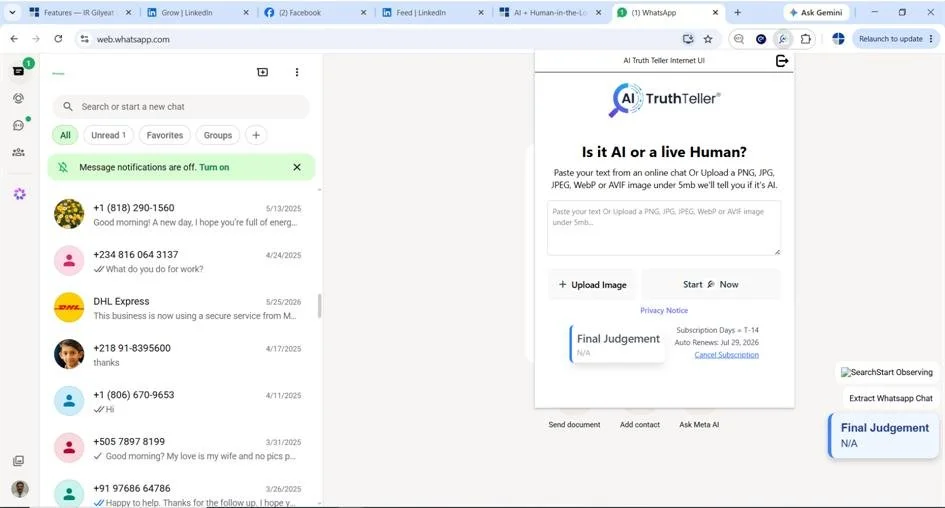Click Ask Gemini button

(x=816, y=12)
